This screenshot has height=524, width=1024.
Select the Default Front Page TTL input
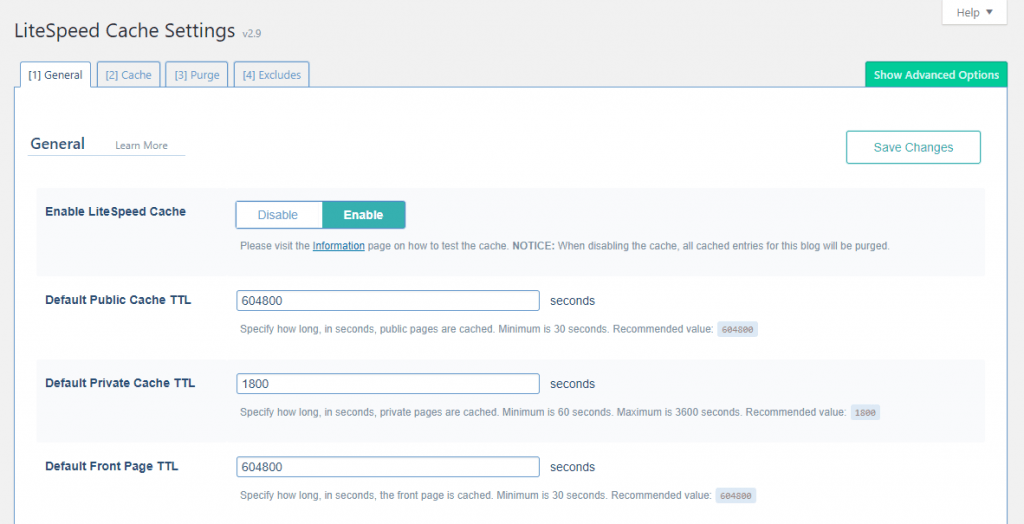[388, 467]
